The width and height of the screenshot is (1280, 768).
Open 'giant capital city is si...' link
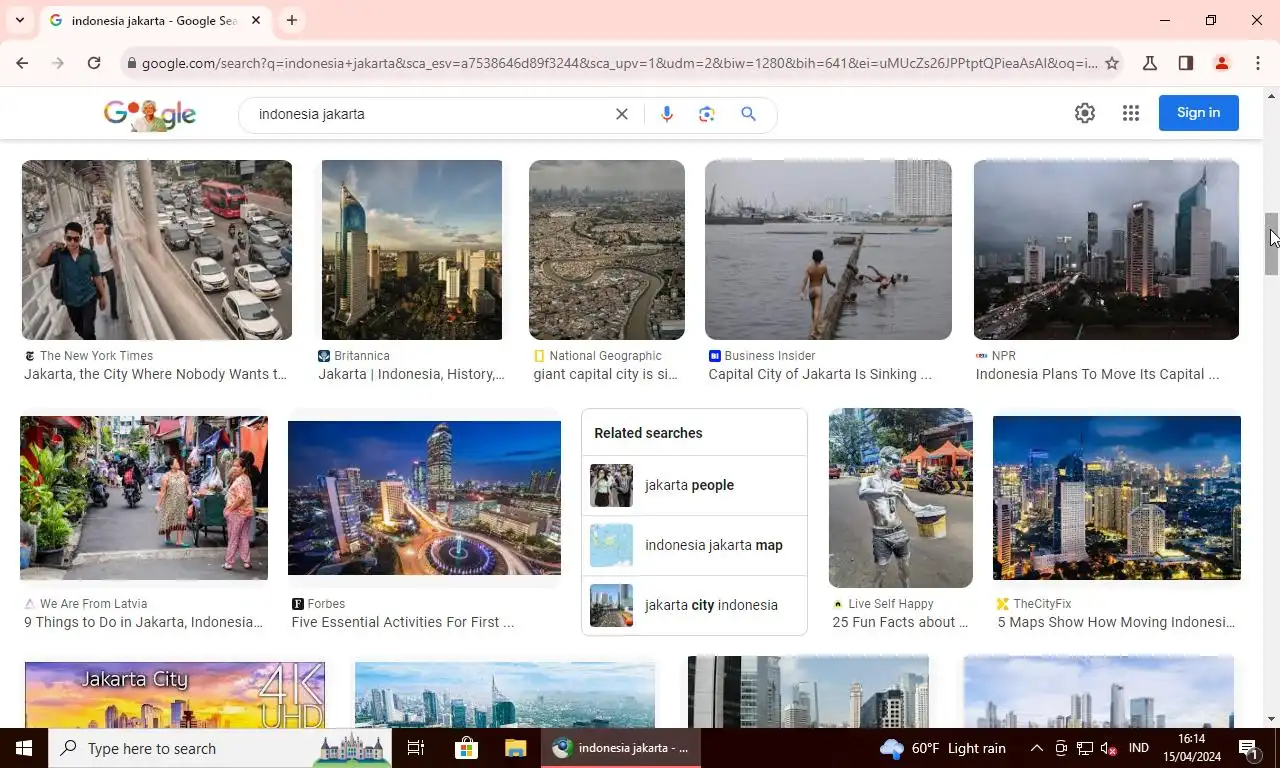coord(605,374)
